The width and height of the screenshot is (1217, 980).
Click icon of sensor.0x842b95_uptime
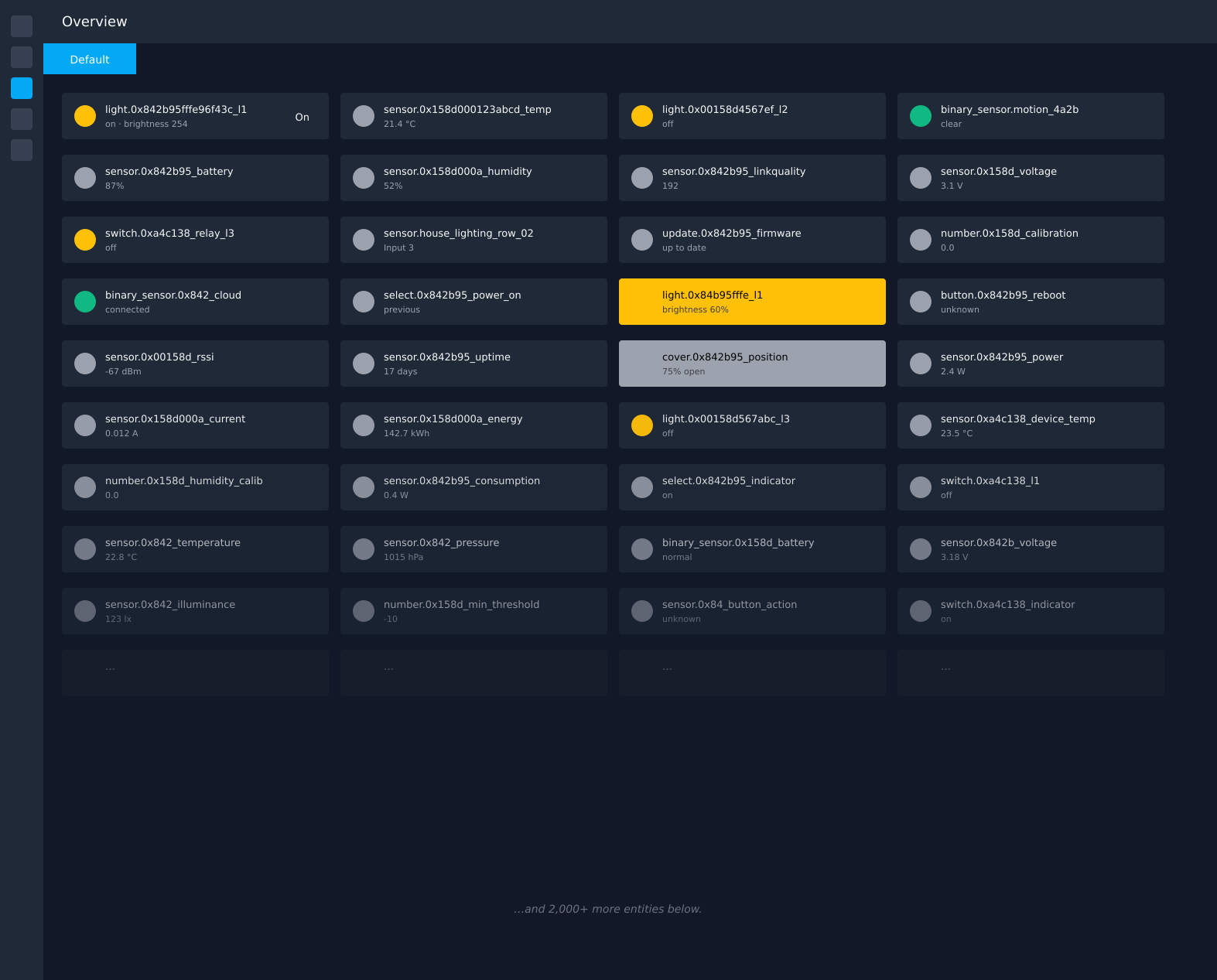click(x=364, y=364)
